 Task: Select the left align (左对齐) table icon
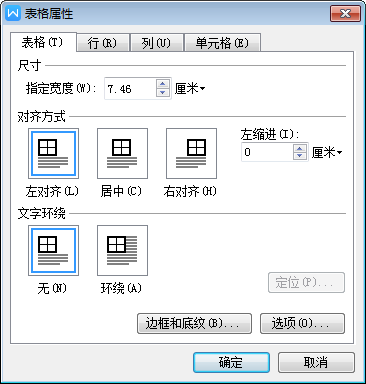53,154
